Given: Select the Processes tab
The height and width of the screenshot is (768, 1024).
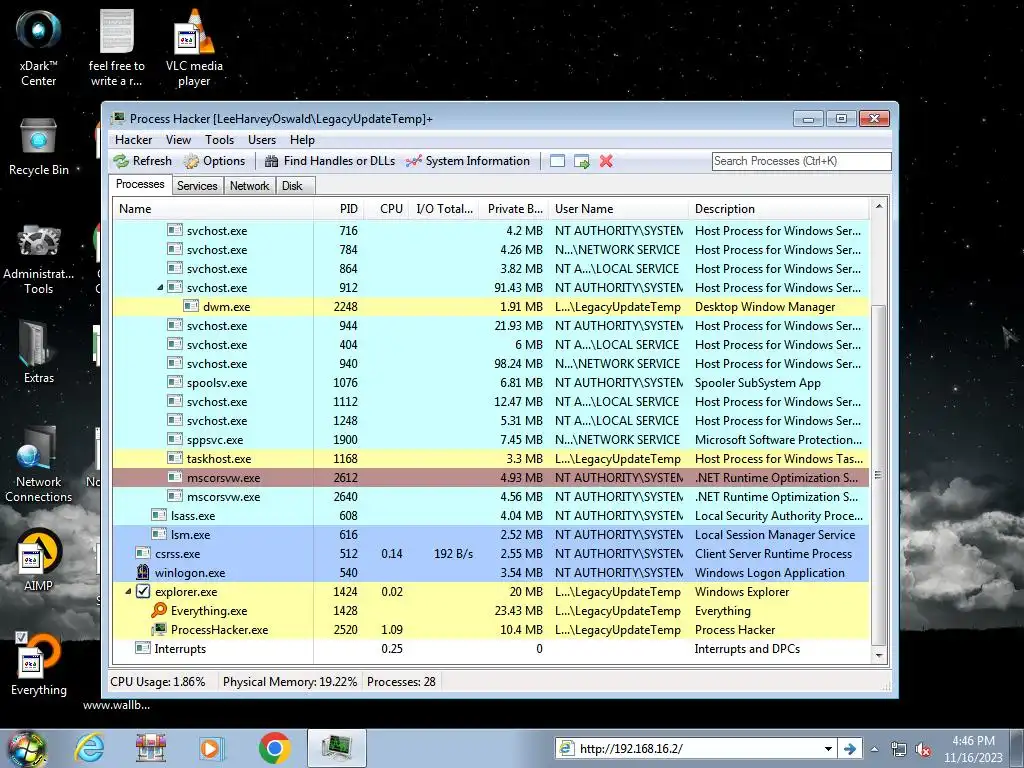Looking at the screenshot, I should pyautogui.click(x=140, y=184).
